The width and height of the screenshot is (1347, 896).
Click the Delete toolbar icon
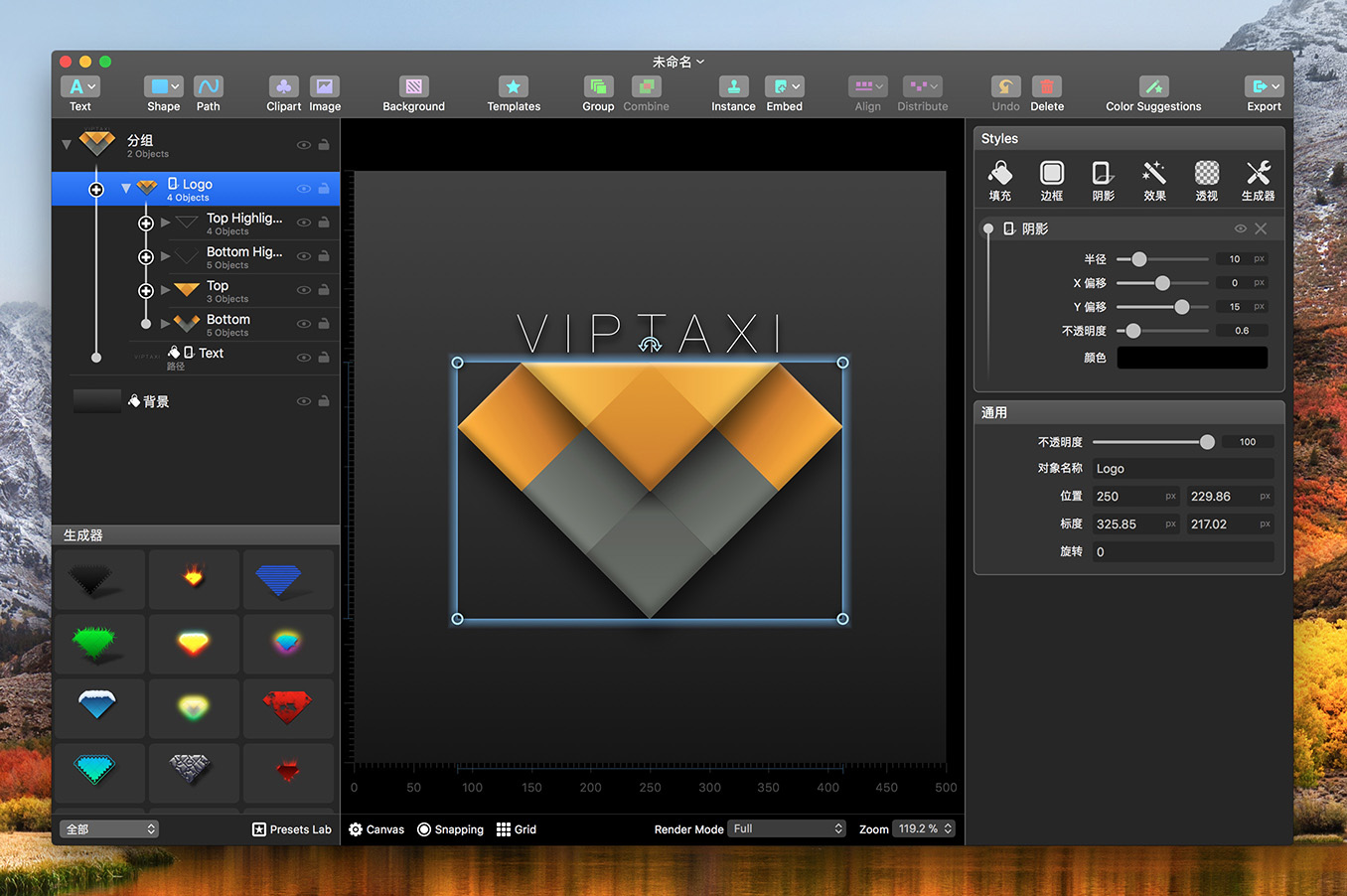1047,87
